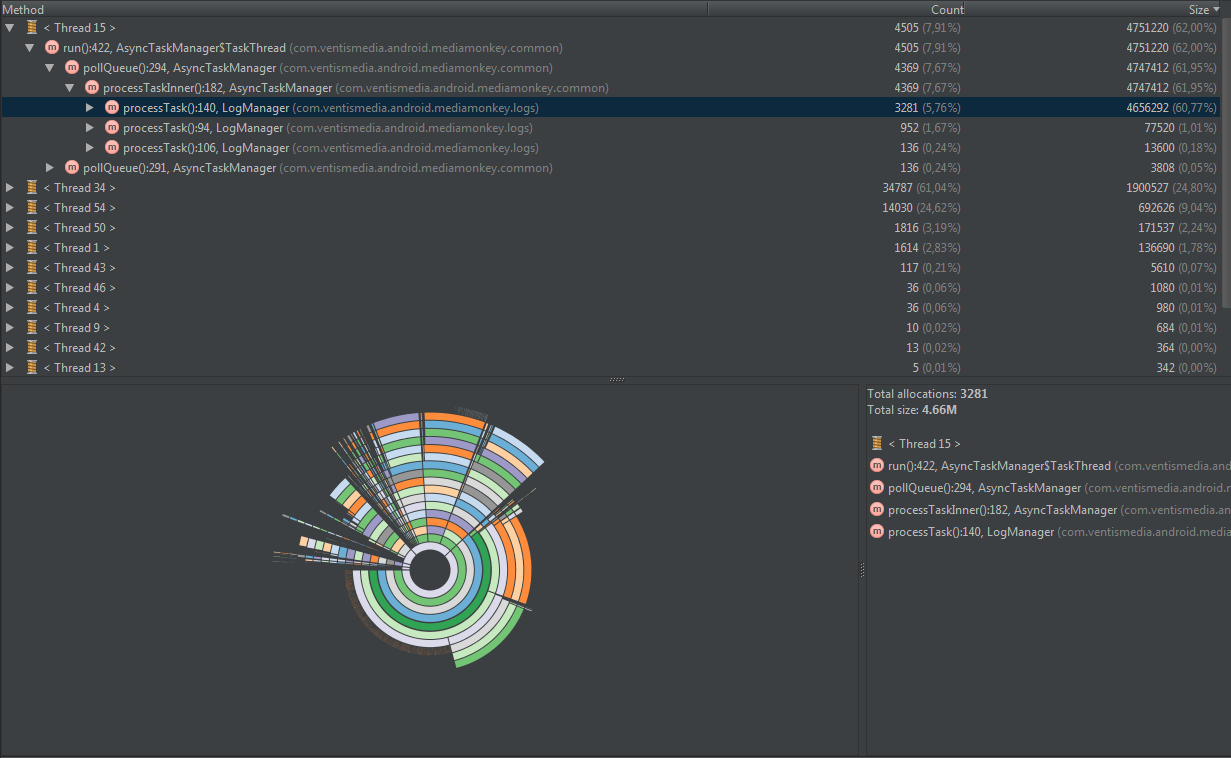
Task: Expand the pollQueue():291 row
Action: (50, 168)
